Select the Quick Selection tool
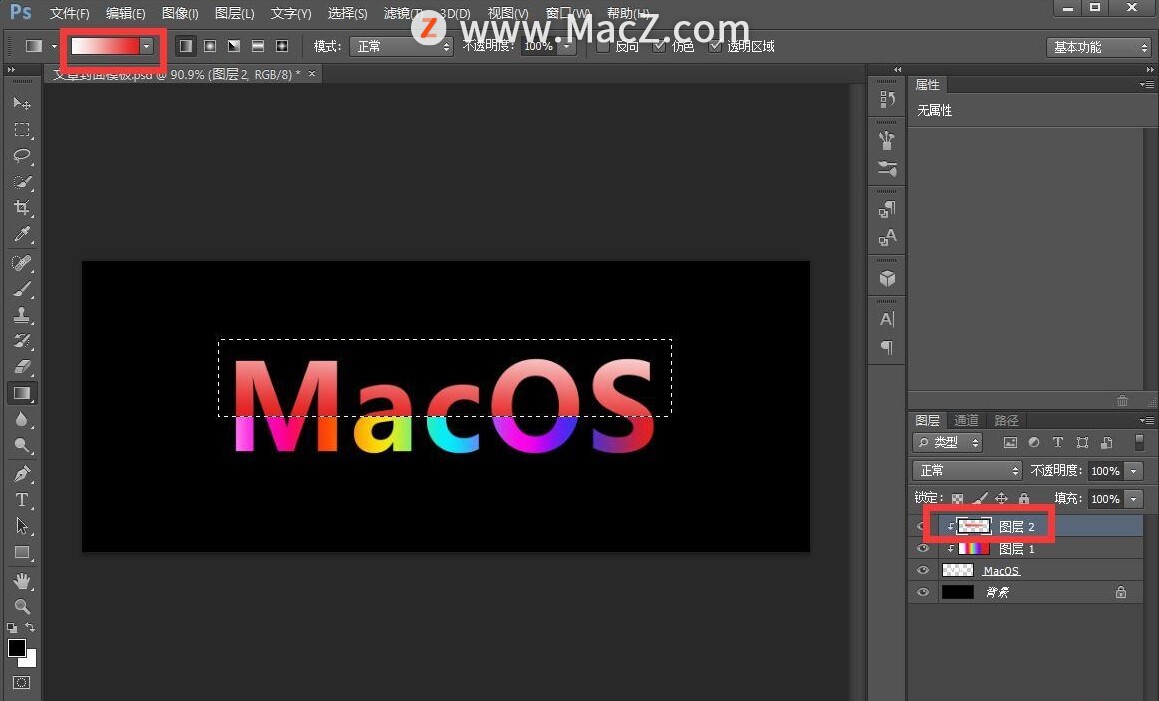The image size is (1159, 701). [x=22, y=182]
